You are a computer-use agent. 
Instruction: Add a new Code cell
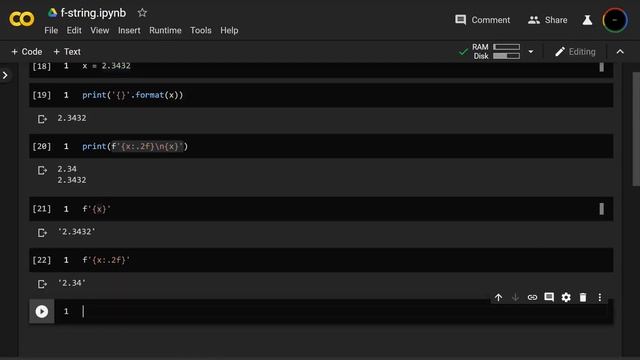click(x=27, y=52)
